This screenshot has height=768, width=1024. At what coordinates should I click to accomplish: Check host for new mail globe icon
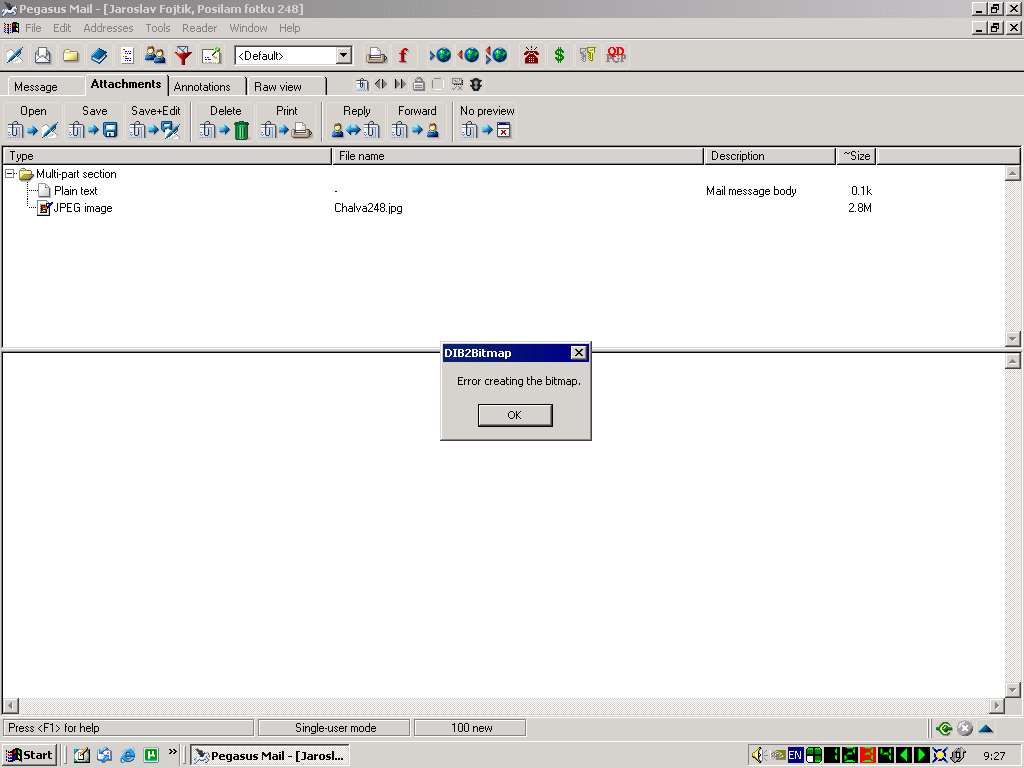[x=440, y=56]
